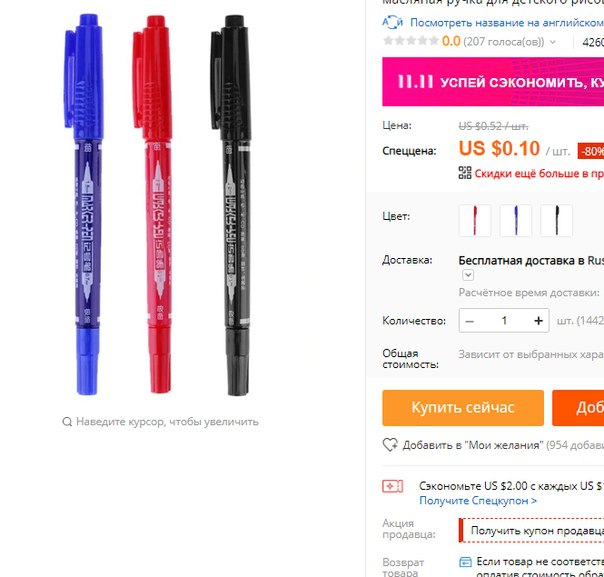The width and height of the screenshot is (604, 577).
Task: Click the pink 11.11 sale banner
Action: 493,82
